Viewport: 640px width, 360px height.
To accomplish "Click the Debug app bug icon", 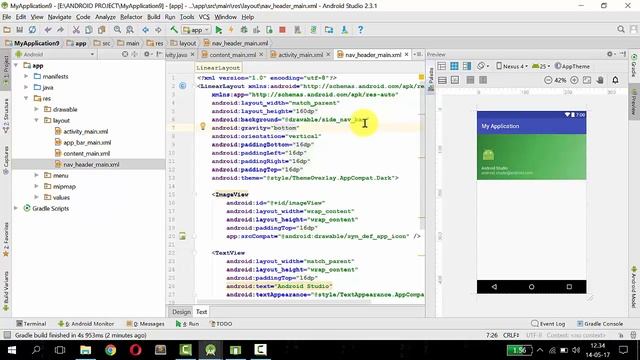I will [244, 30].
